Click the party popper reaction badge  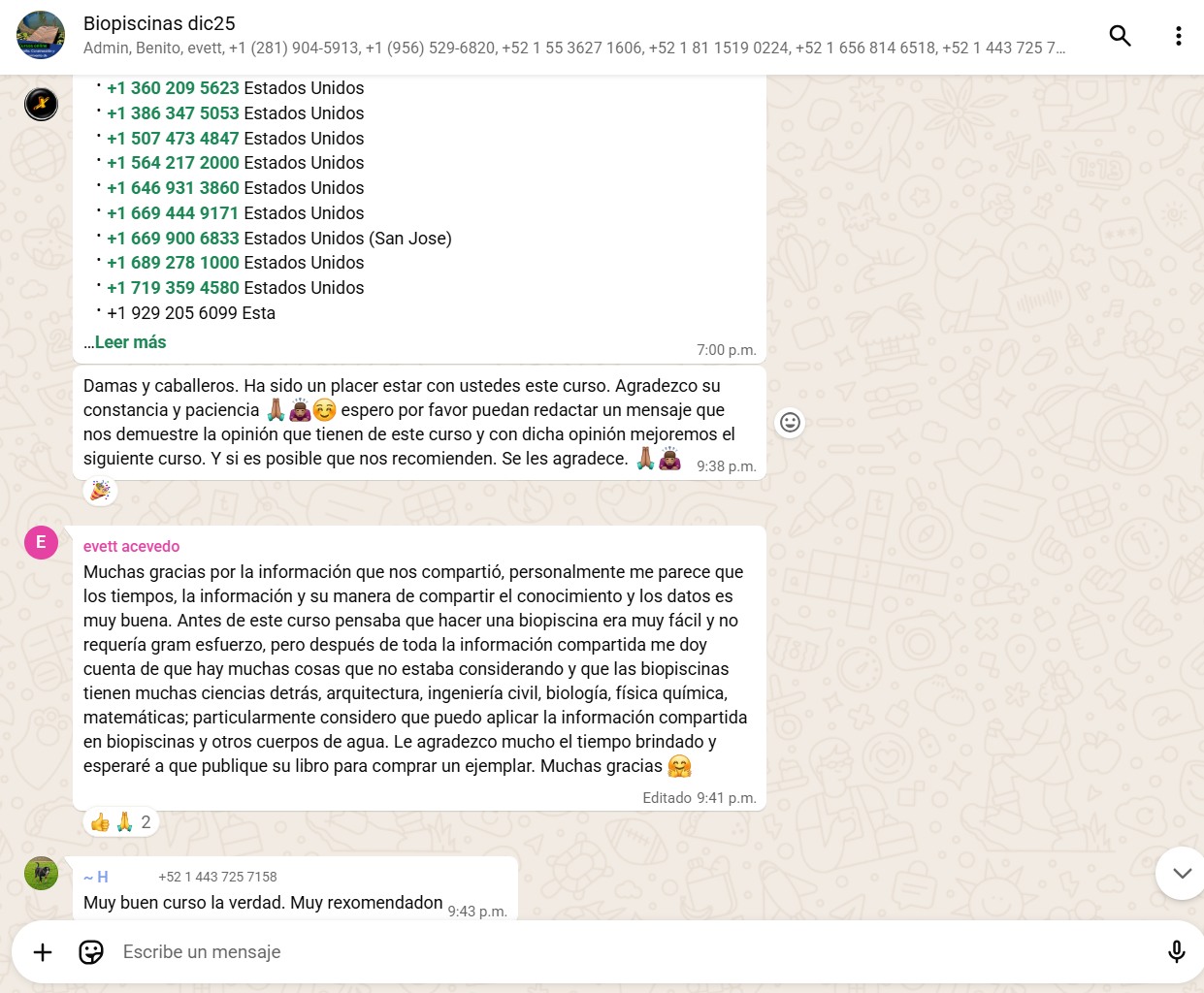pos(100,491)
